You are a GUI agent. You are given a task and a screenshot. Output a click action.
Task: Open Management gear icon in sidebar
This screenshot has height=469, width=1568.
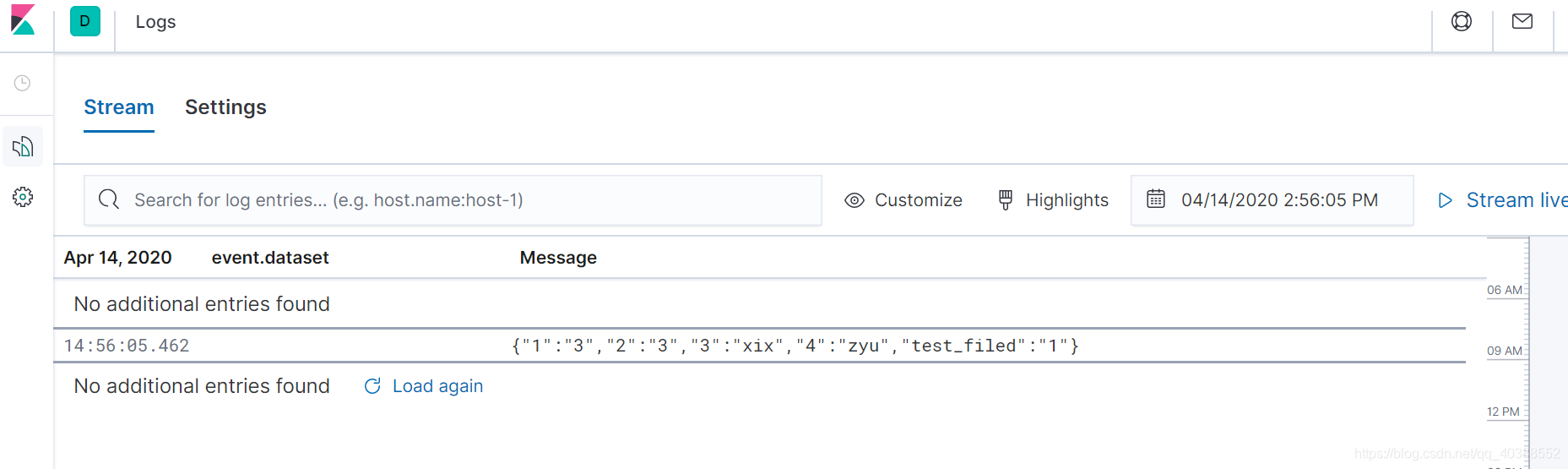click(23, 197)
